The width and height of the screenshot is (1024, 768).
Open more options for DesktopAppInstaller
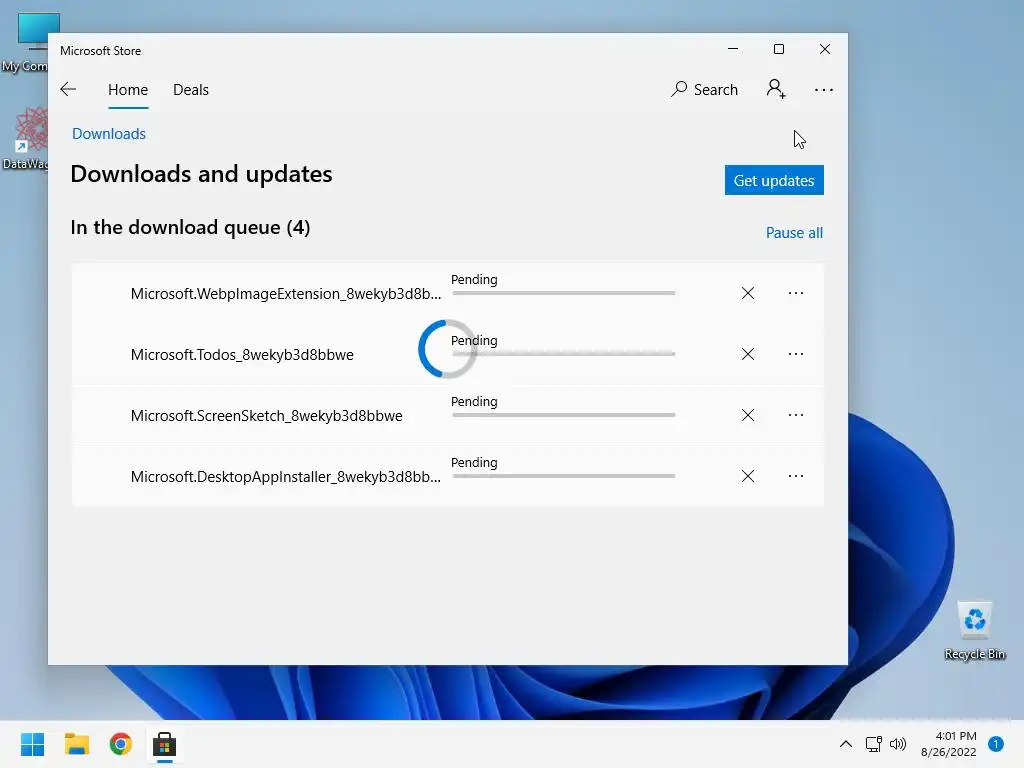(795, 476)
